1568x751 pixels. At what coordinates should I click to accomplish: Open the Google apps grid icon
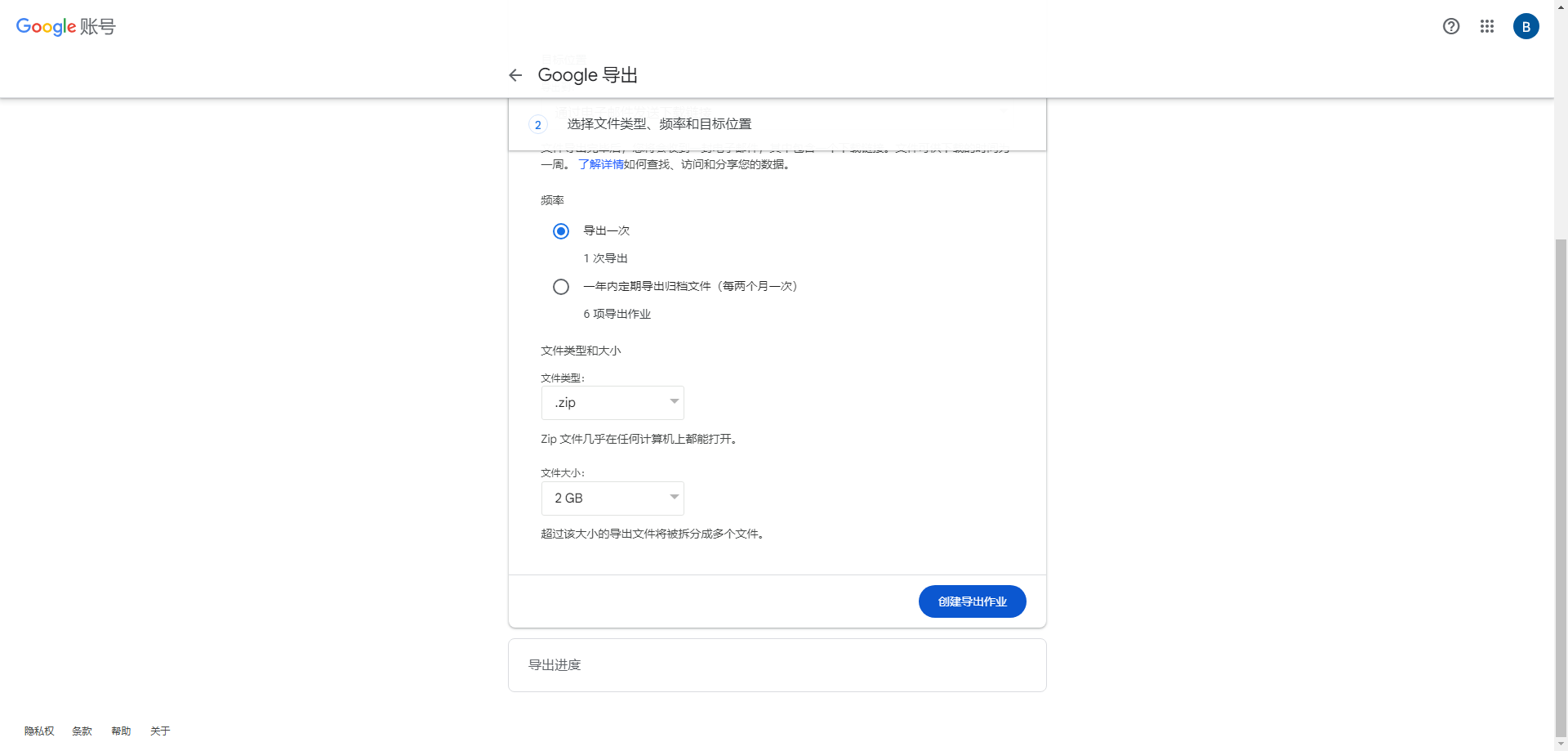(x=1487, y=26)
